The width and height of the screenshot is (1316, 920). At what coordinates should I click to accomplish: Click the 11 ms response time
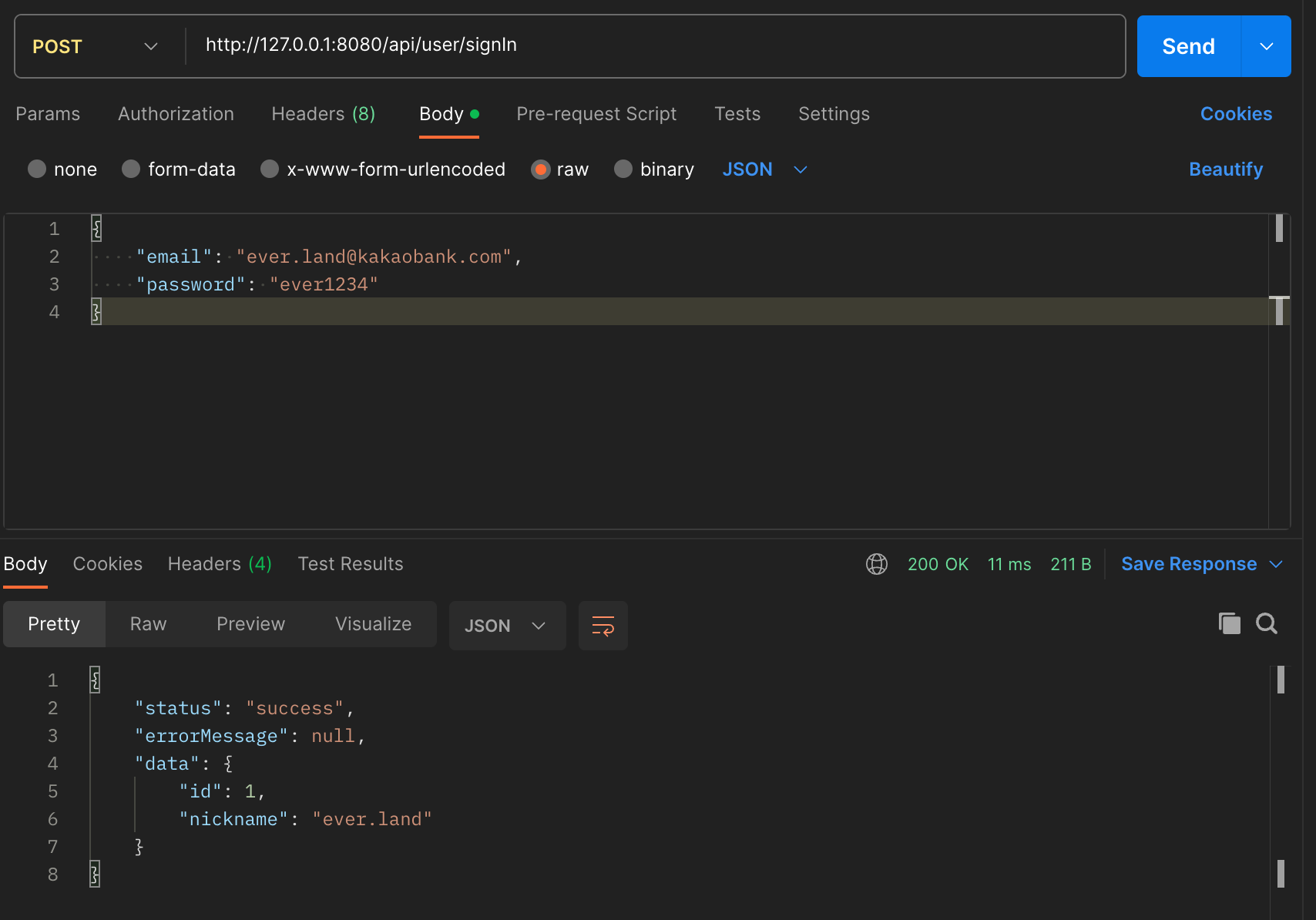1009,564
